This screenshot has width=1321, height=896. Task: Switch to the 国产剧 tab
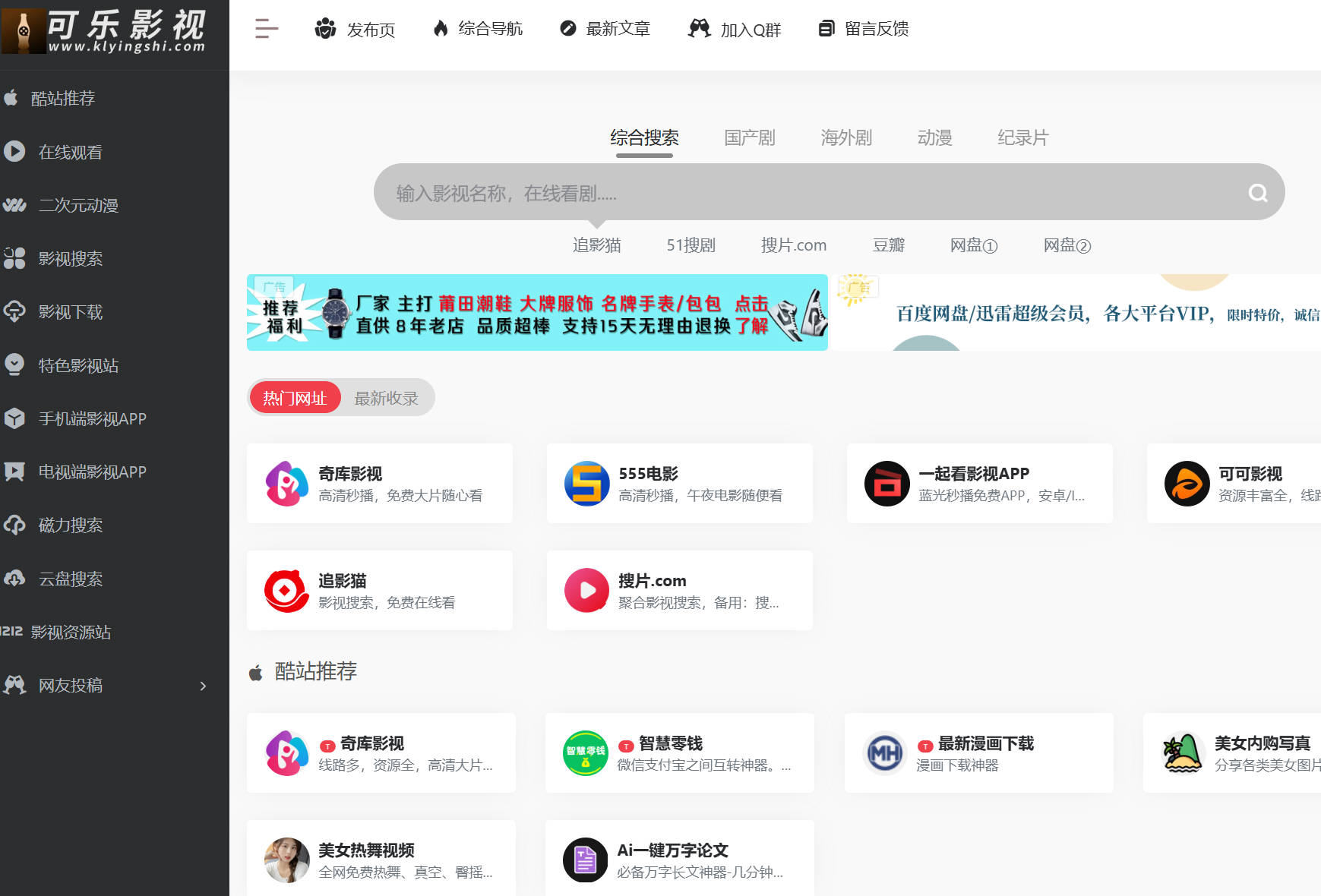[x=749, y=137]
